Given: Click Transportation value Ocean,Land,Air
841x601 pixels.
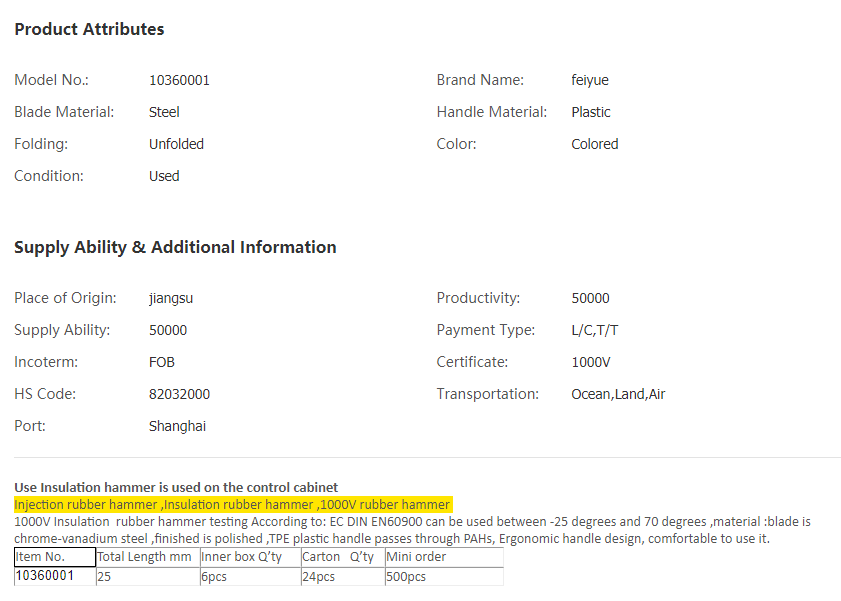Looking at the screenshot, I should coord(618,394).
